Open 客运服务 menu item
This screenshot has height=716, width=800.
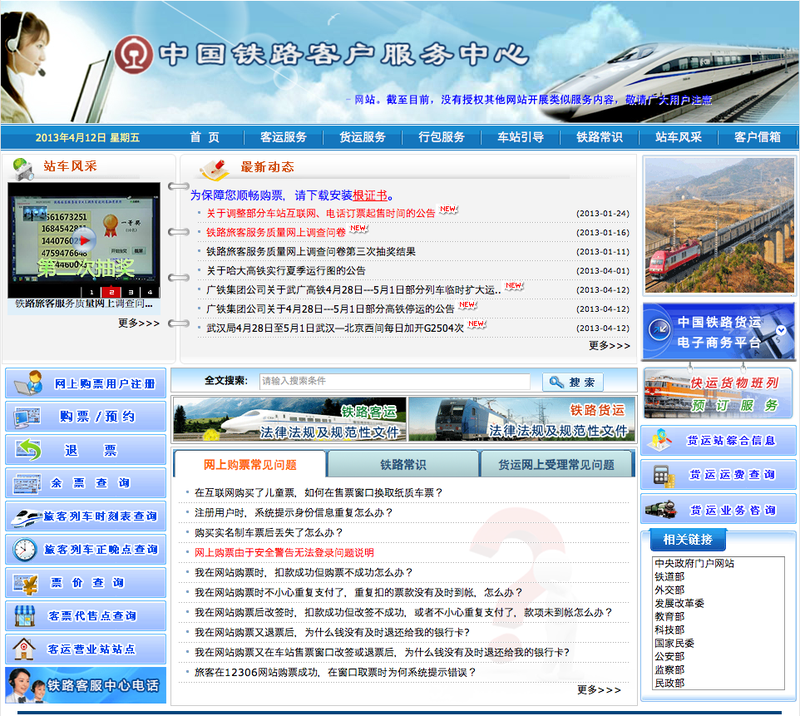(x=283, y=137)
